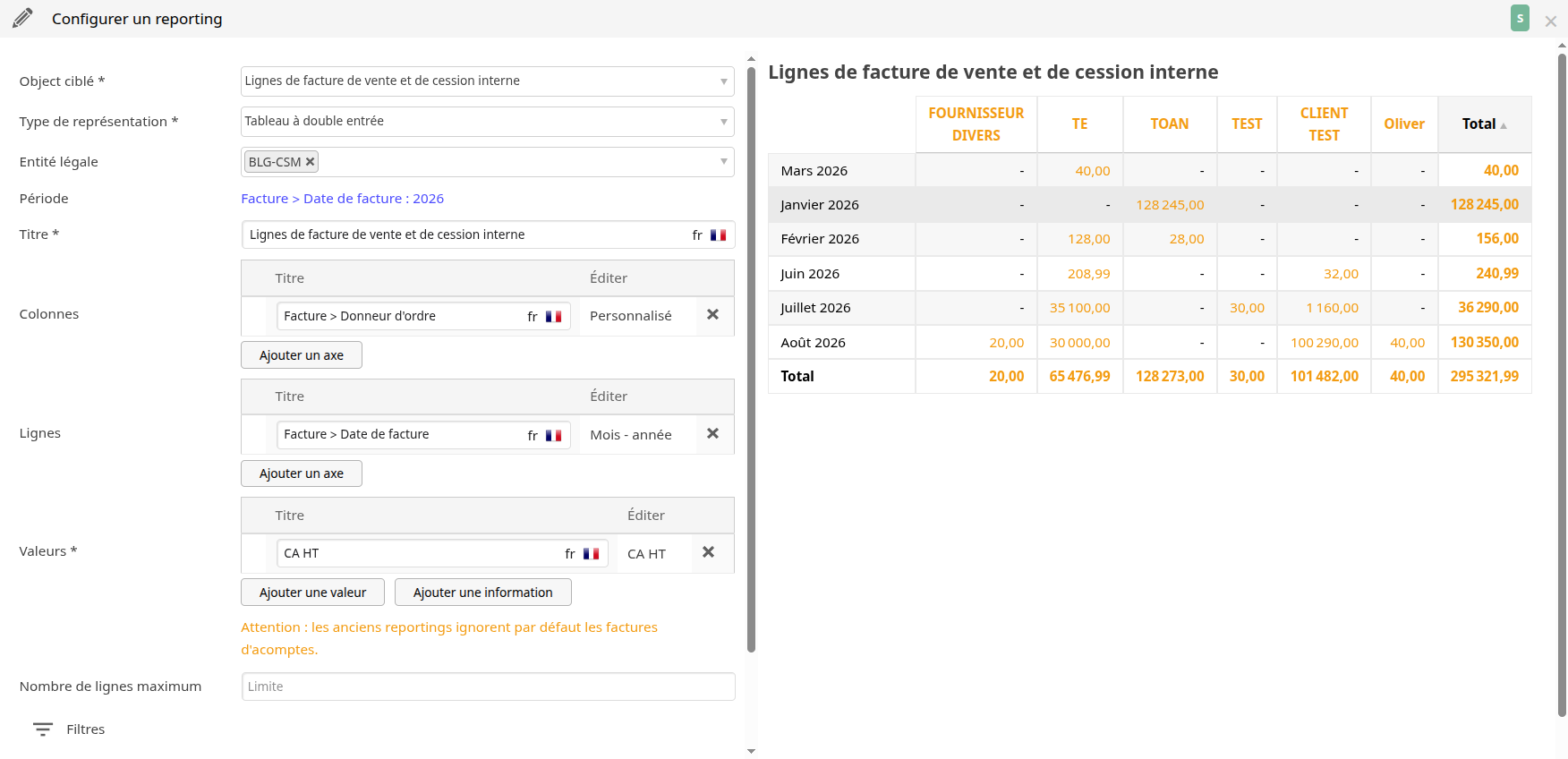Click the pencil edit icon beside the title
Viewport: 1568px width, 759px height.
(x=22, y=18)
